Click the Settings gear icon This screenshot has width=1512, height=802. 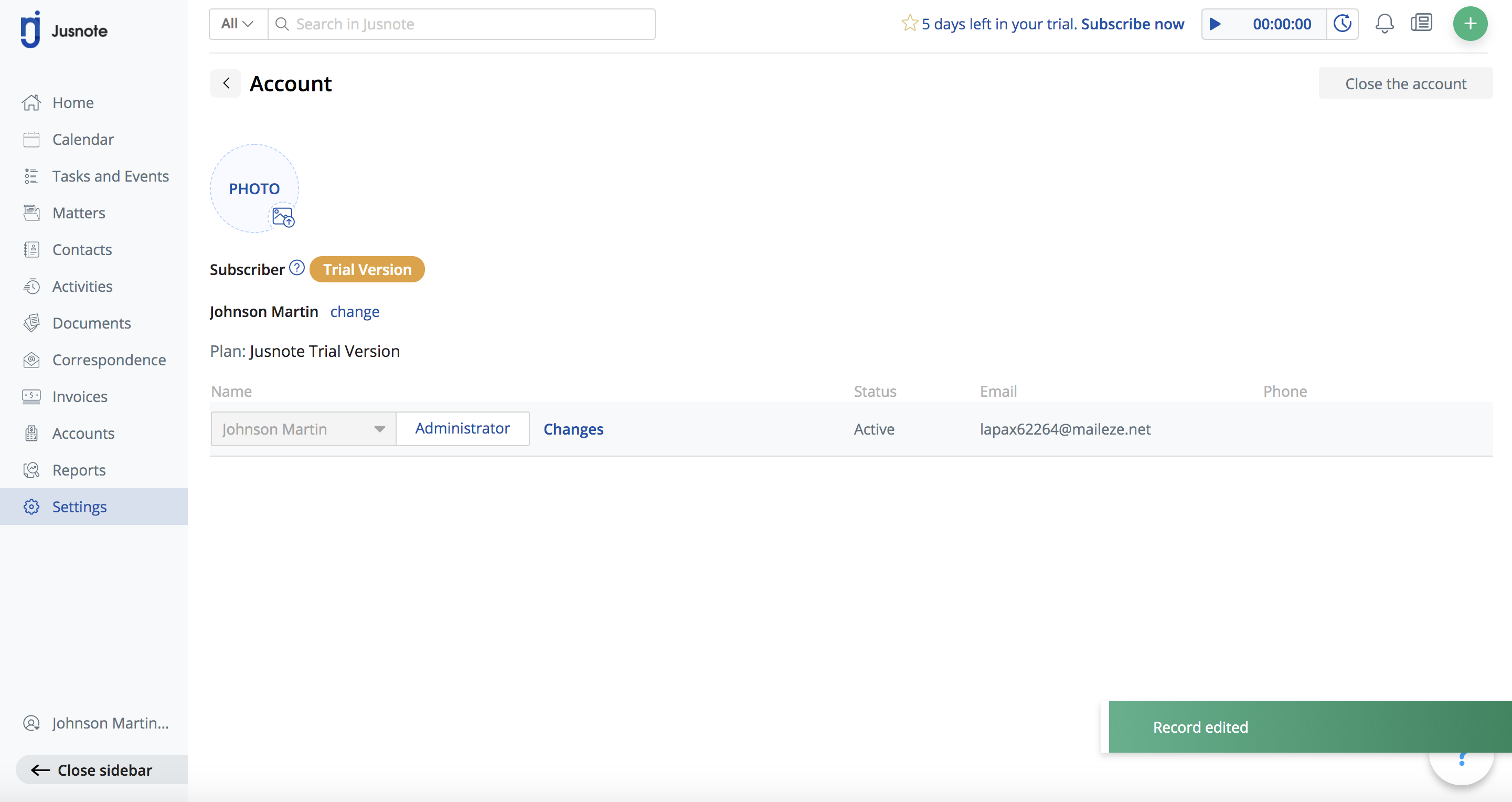tap(31, 506)
